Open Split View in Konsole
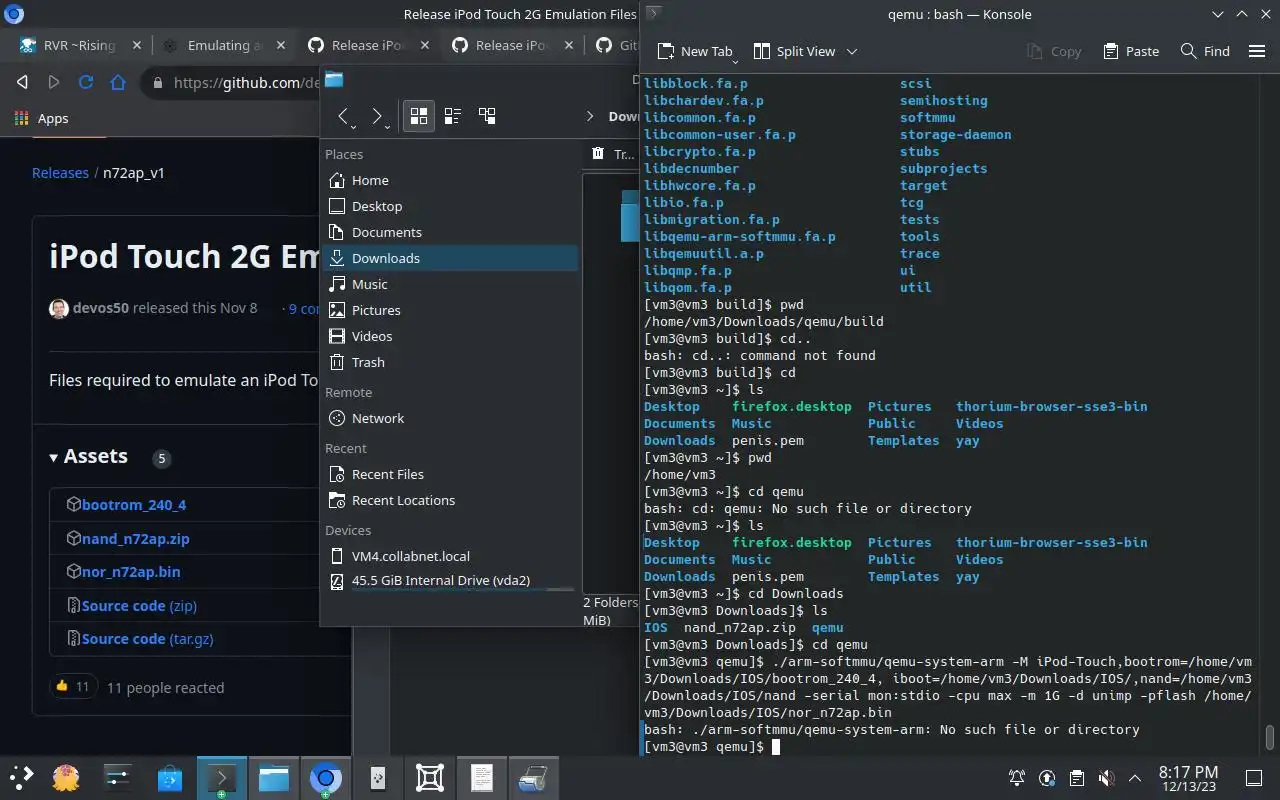The width and height of the screenshot is (1280, 800). (794, 51)
